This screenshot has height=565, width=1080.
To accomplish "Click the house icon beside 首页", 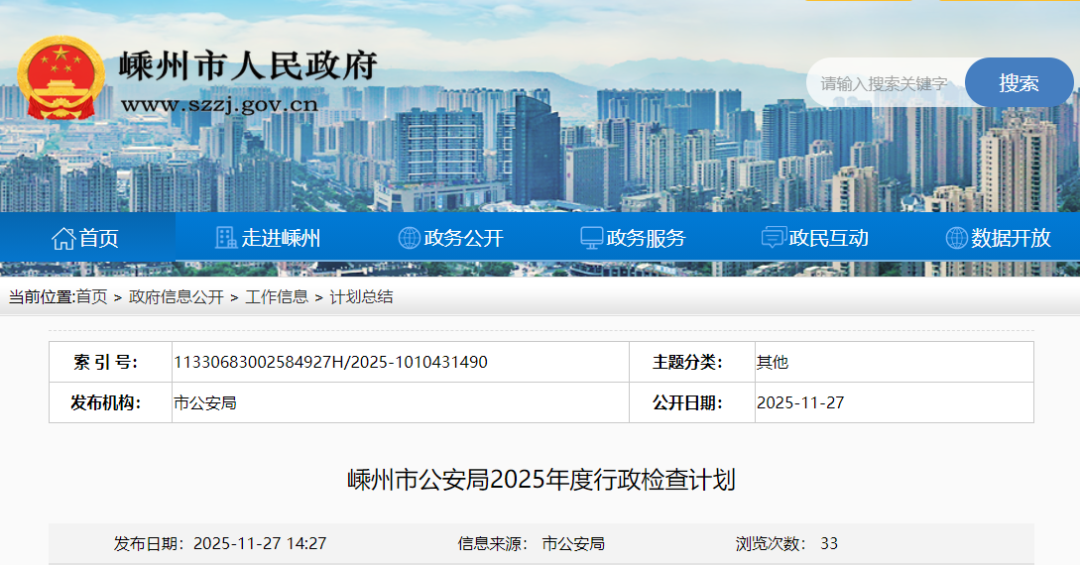I will tap(63, 238).
